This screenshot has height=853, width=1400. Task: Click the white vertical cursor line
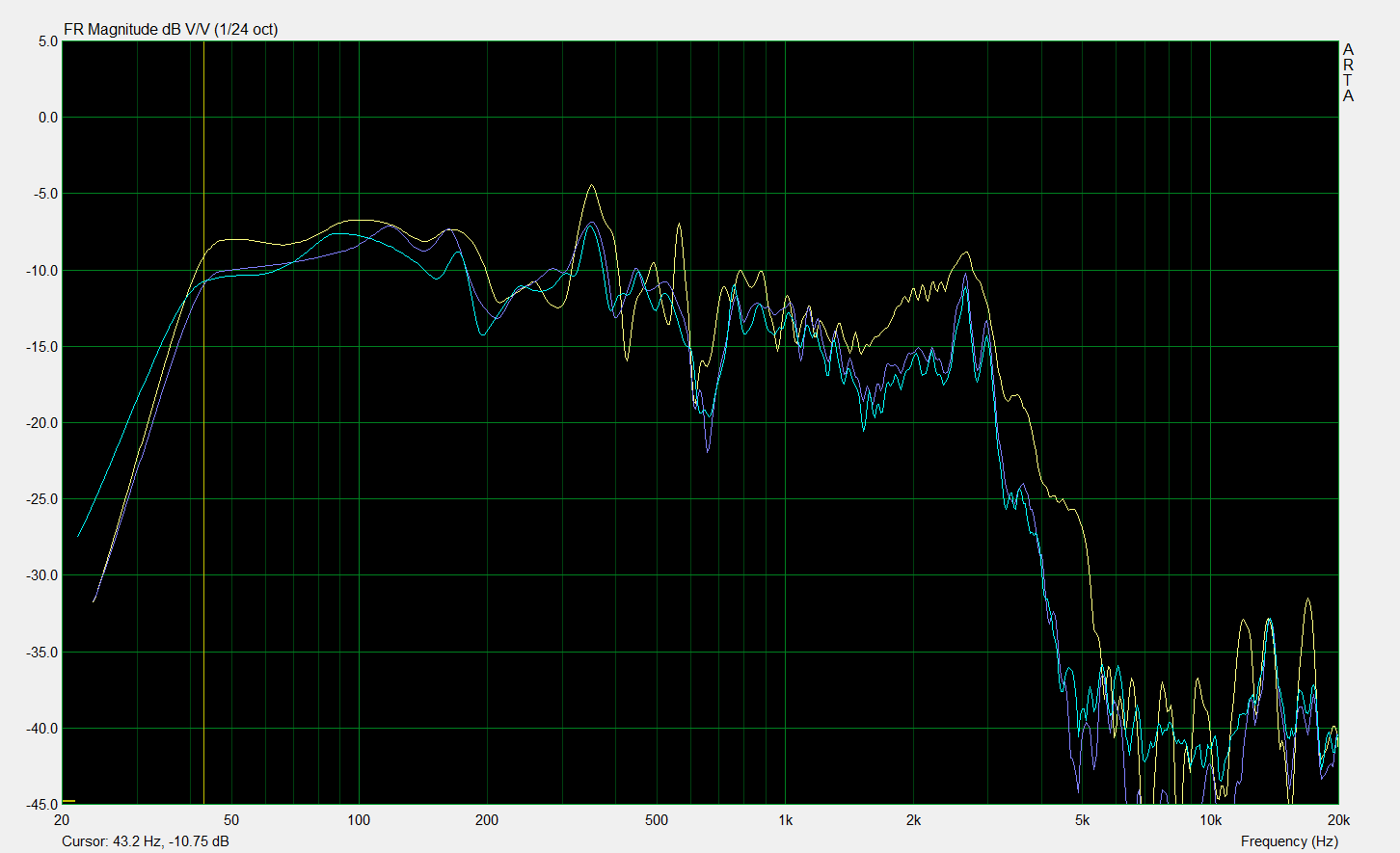pyautogui.click(x=203, y=422)
